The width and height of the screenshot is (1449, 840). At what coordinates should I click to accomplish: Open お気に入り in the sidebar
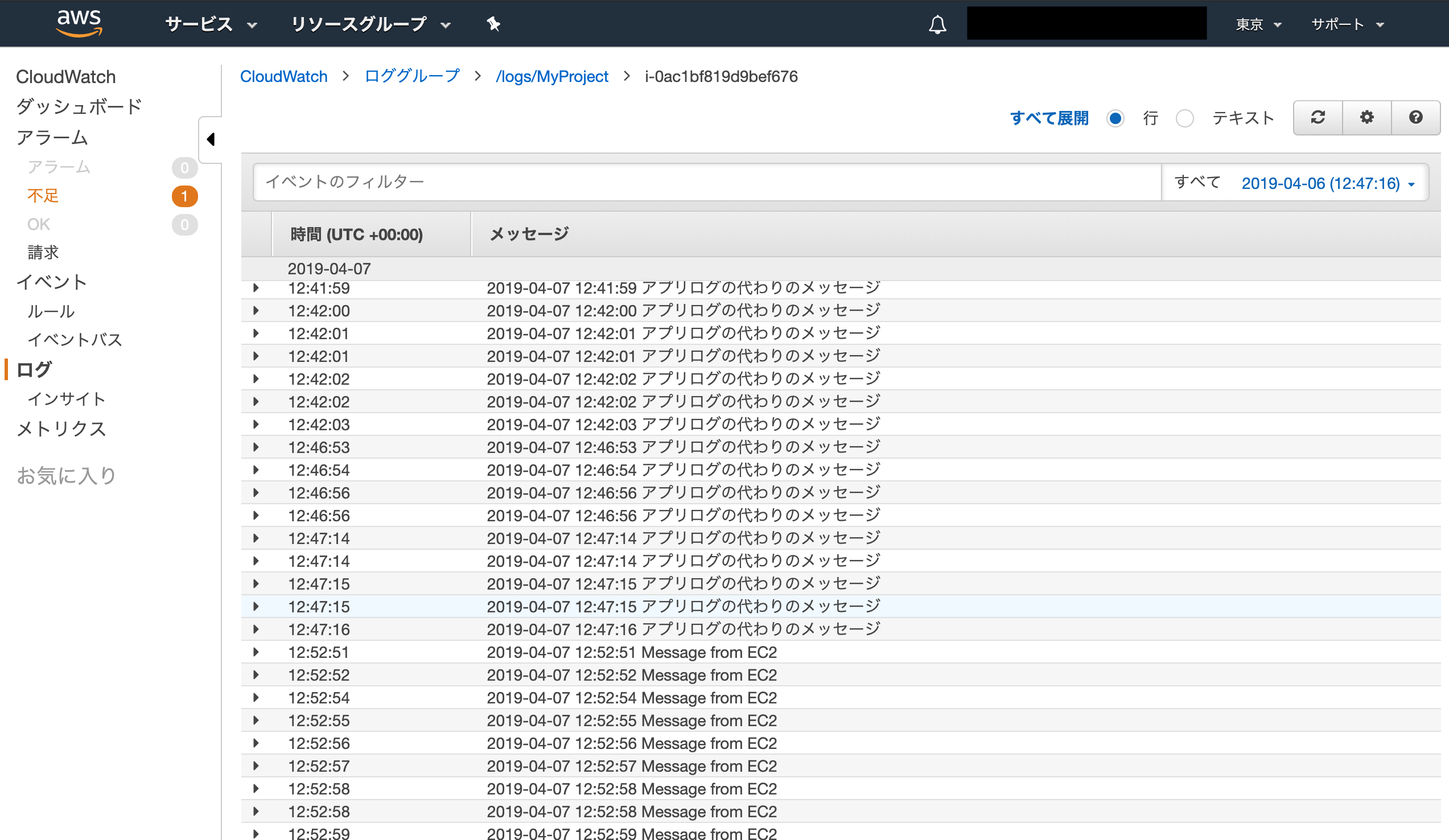[x=67, y=475]
